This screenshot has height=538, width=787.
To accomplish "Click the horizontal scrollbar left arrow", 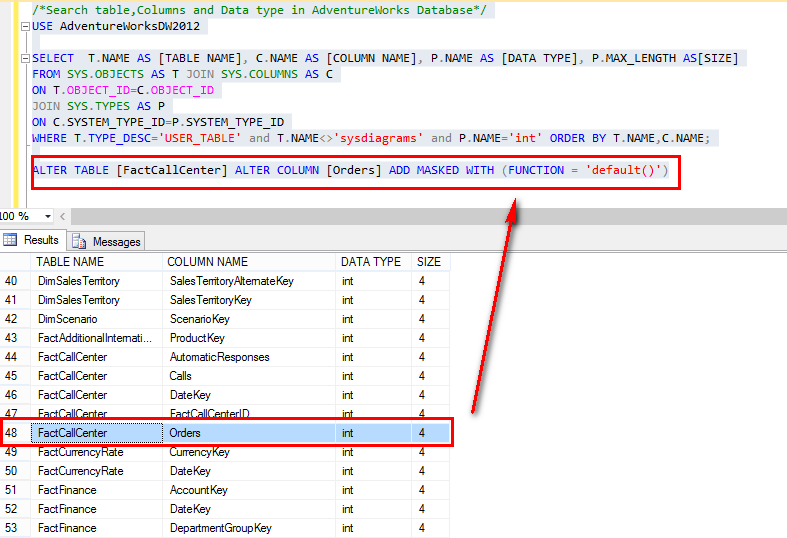I will point(63,216).
